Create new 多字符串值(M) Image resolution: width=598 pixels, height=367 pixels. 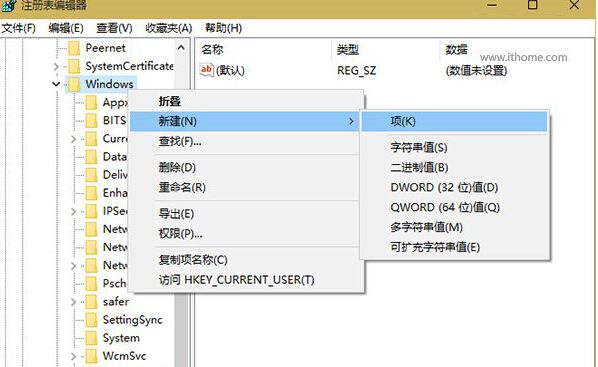click(454, 227)
